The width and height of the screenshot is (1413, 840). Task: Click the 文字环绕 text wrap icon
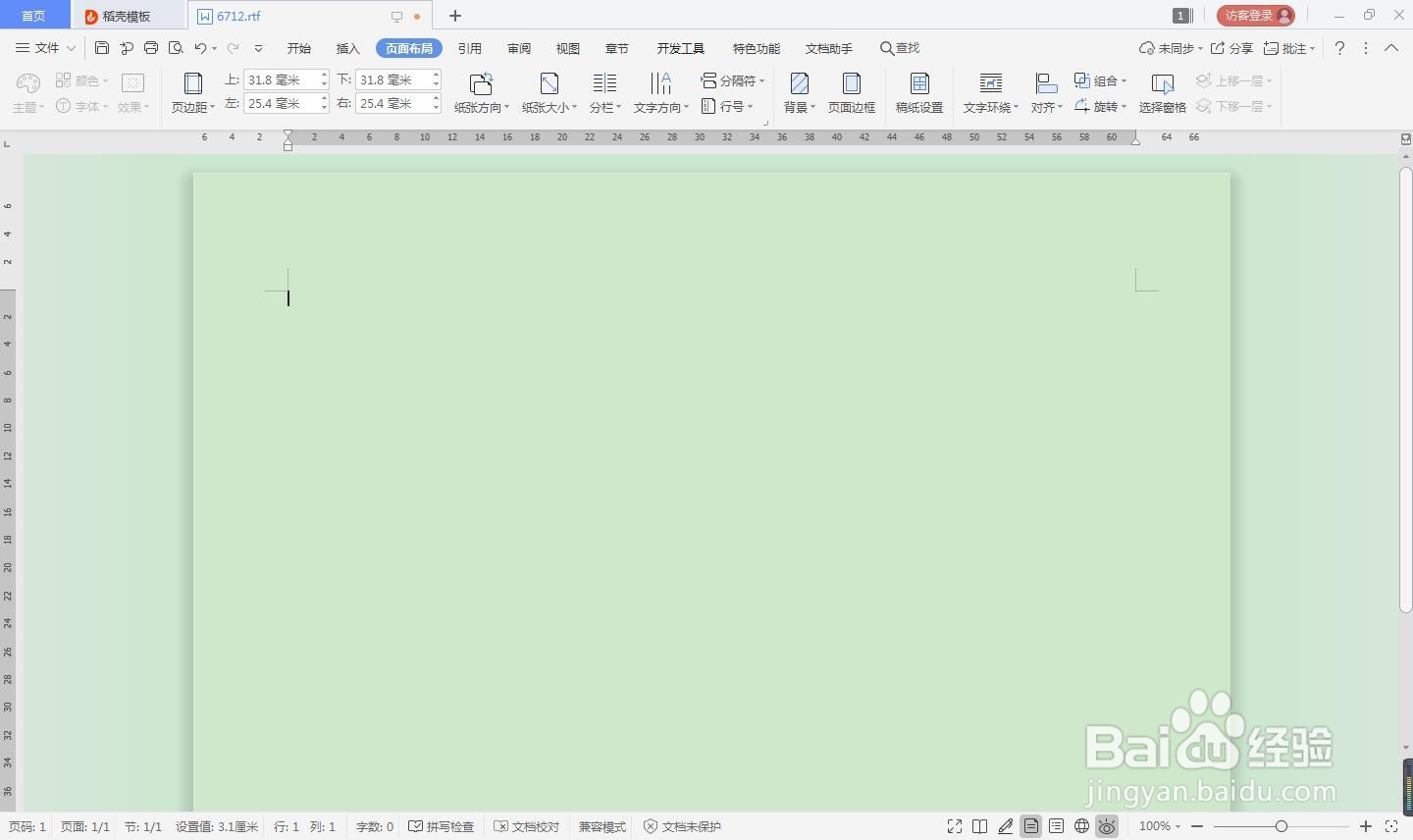point(991,84)
